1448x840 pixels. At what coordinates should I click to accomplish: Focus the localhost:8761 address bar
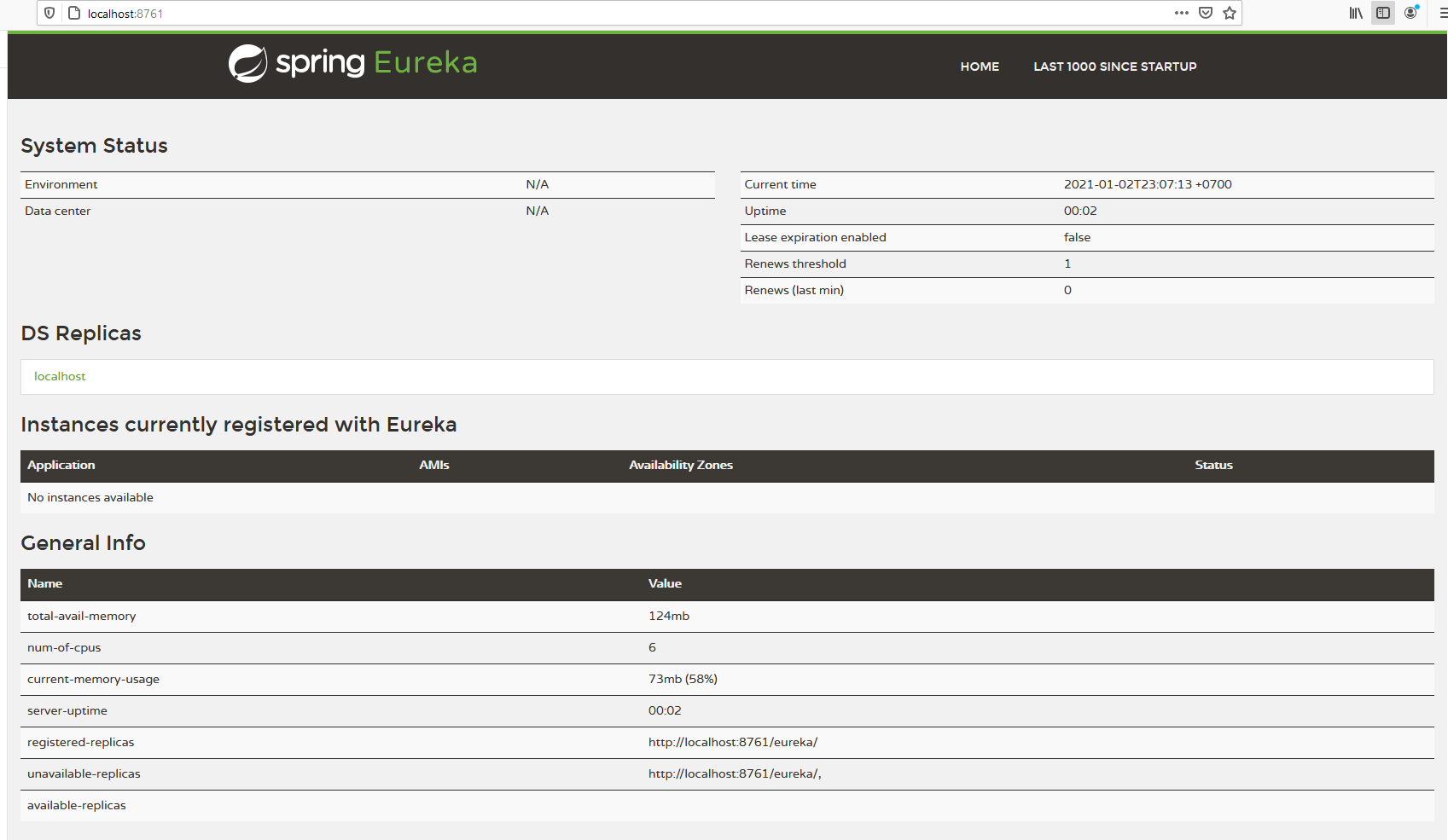[597, 14]
